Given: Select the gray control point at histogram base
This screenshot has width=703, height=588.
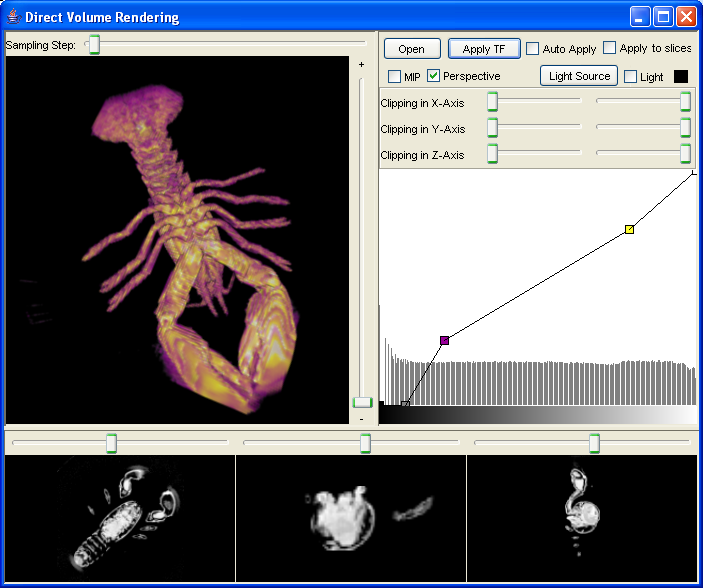Looking at the screenshot, I should (405, 404).
